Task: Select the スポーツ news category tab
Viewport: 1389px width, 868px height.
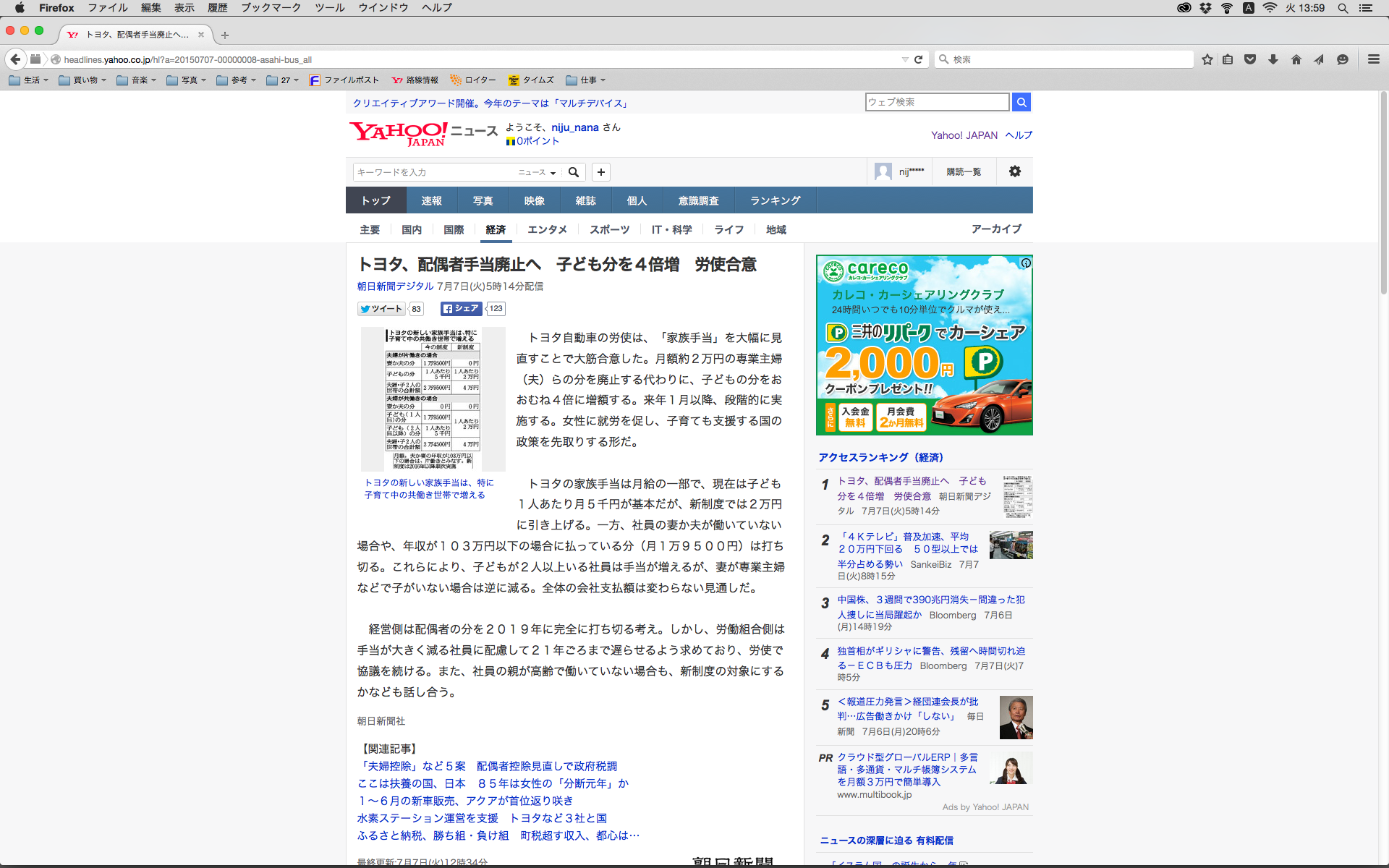Action: tap(609, 229)
